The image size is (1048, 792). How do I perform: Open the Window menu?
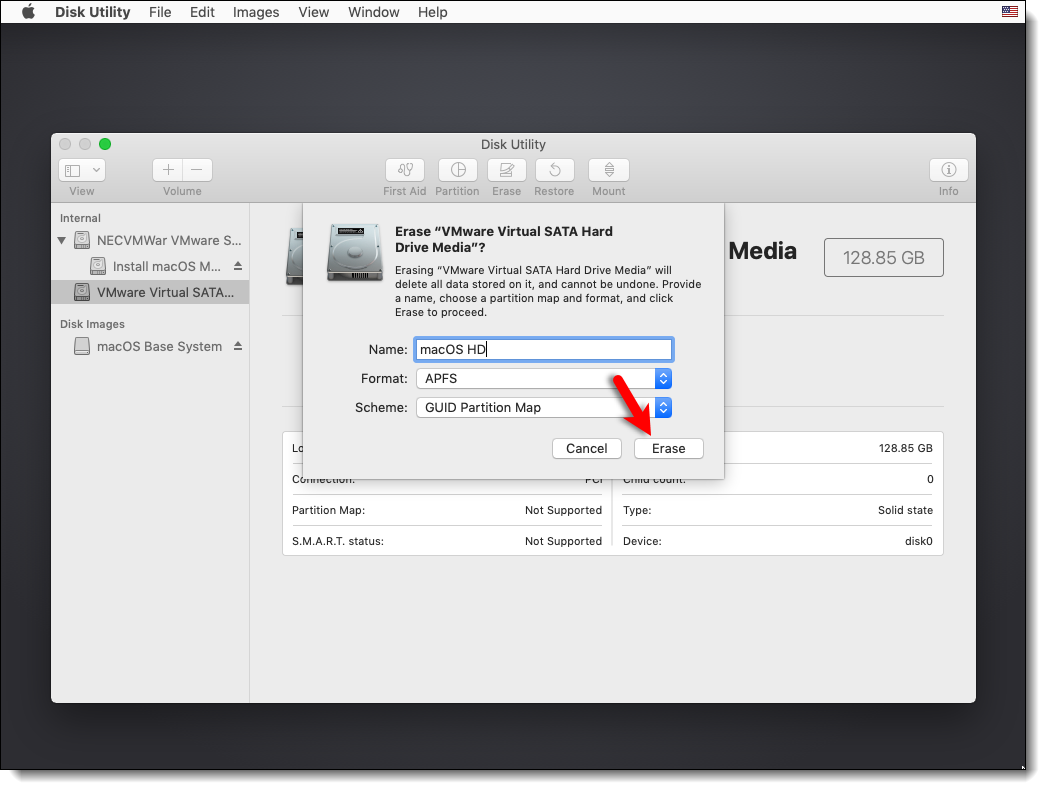pyautogui.click(x=374, y=12)
